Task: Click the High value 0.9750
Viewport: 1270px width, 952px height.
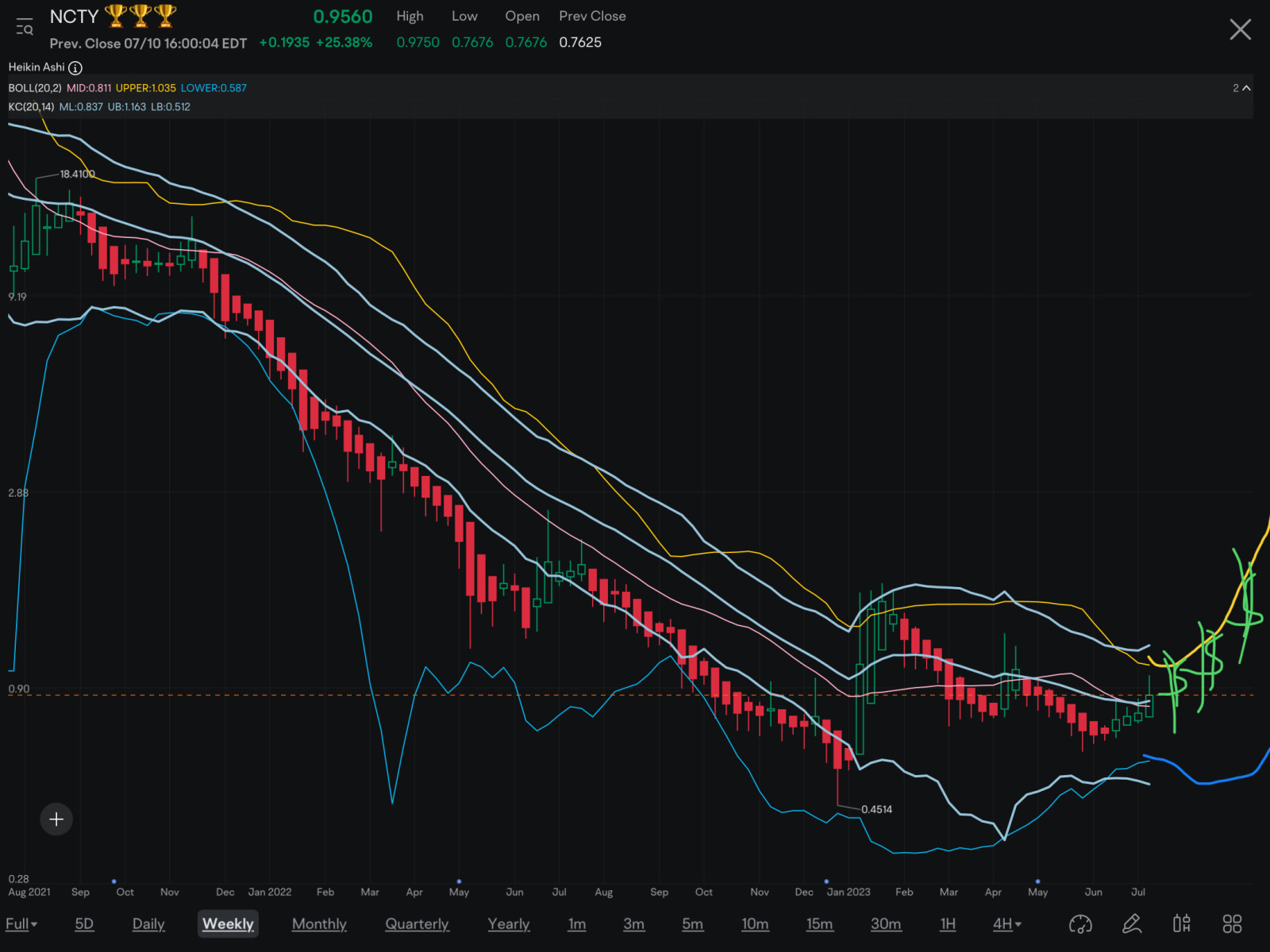Action: (x=418, y=43)
